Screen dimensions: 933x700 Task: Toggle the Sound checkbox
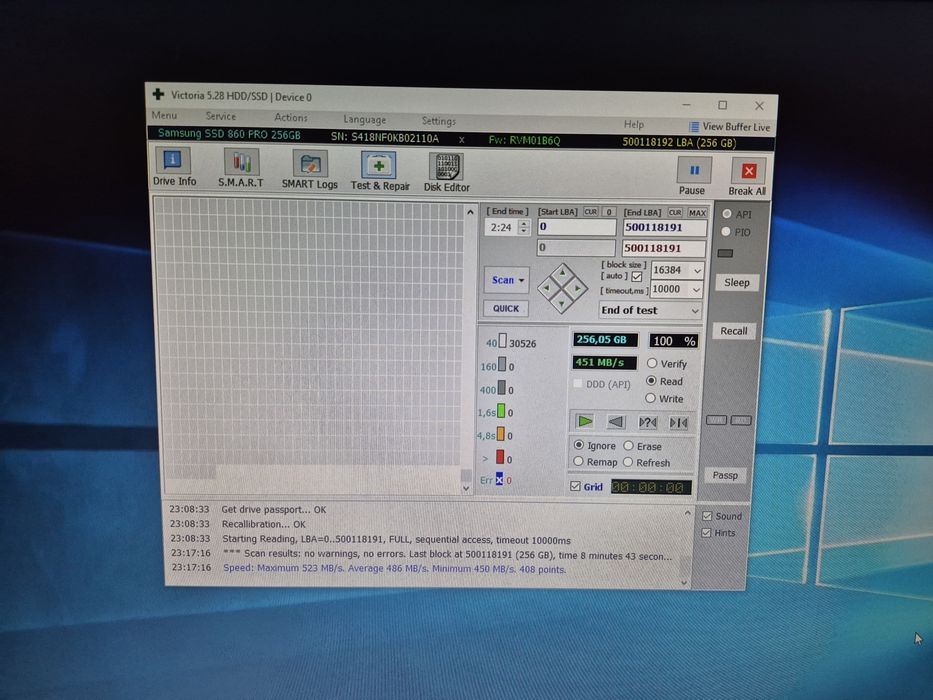pyautogui.click(x=707, y=515)
